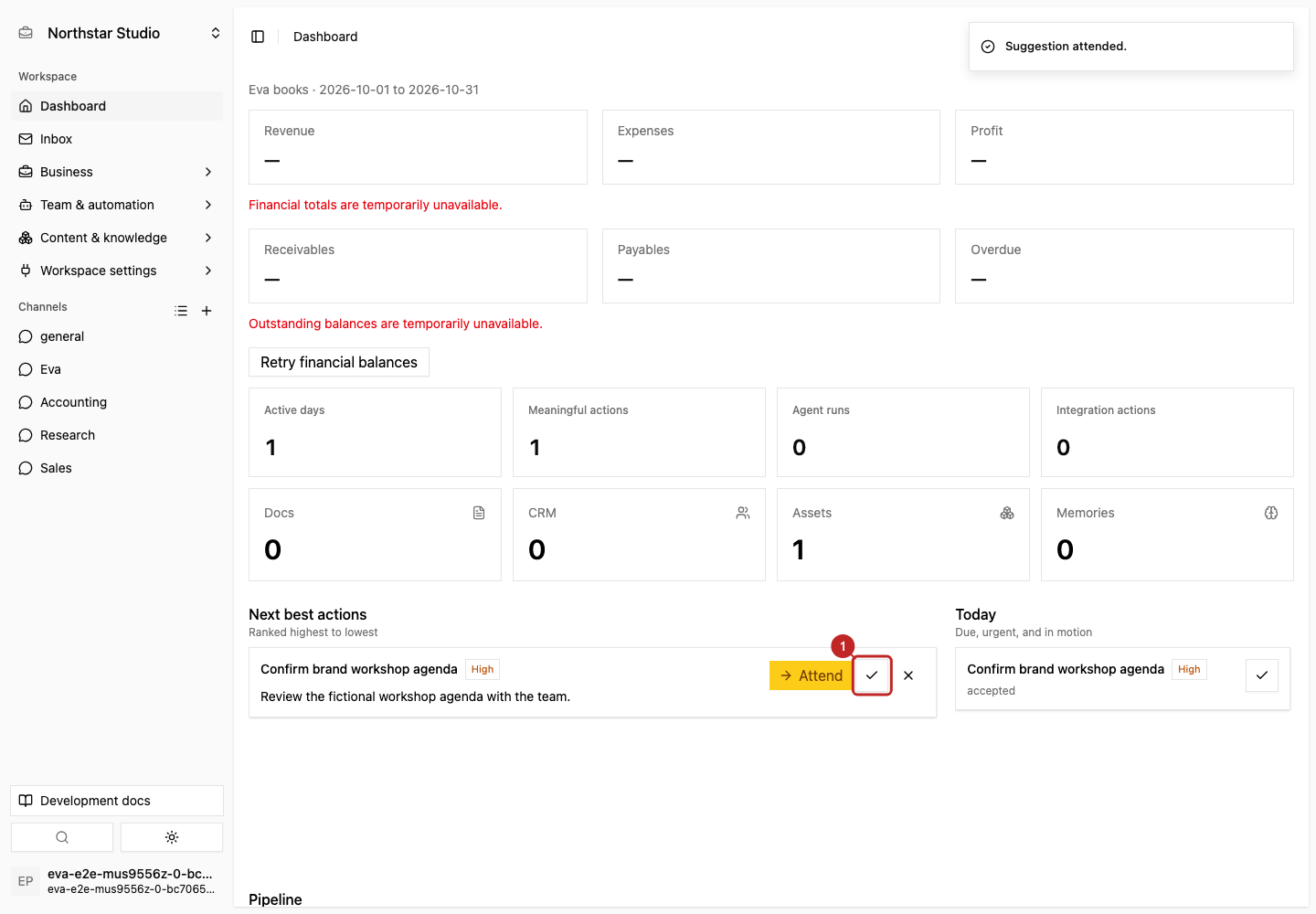Click the Revenue card
The width and height of the screenshot is (1316, 914).
pyautogui.click(x=418, y=147)
